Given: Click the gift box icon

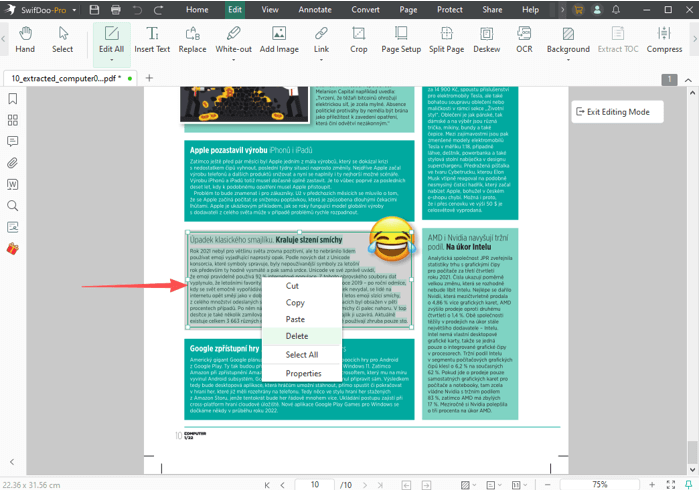Looking at the screenshot, I should (12, 249).
